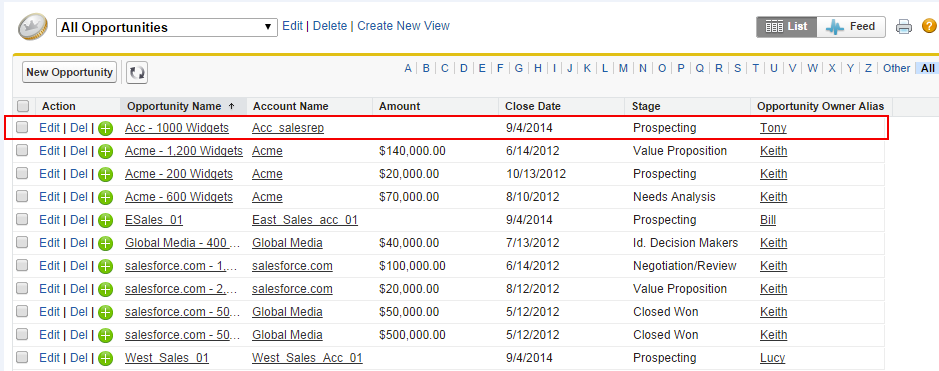Click the New Opportunity button

(x=69, y=72)
